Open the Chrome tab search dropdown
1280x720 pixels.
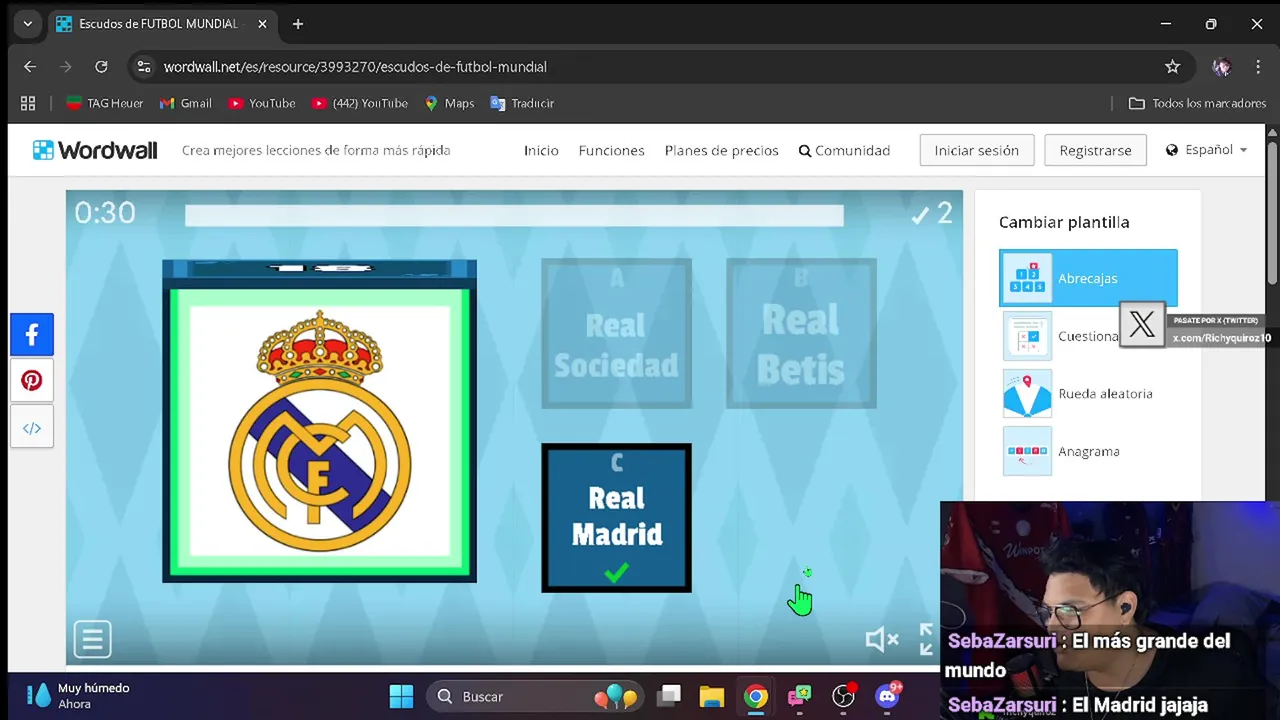point(27,24)
